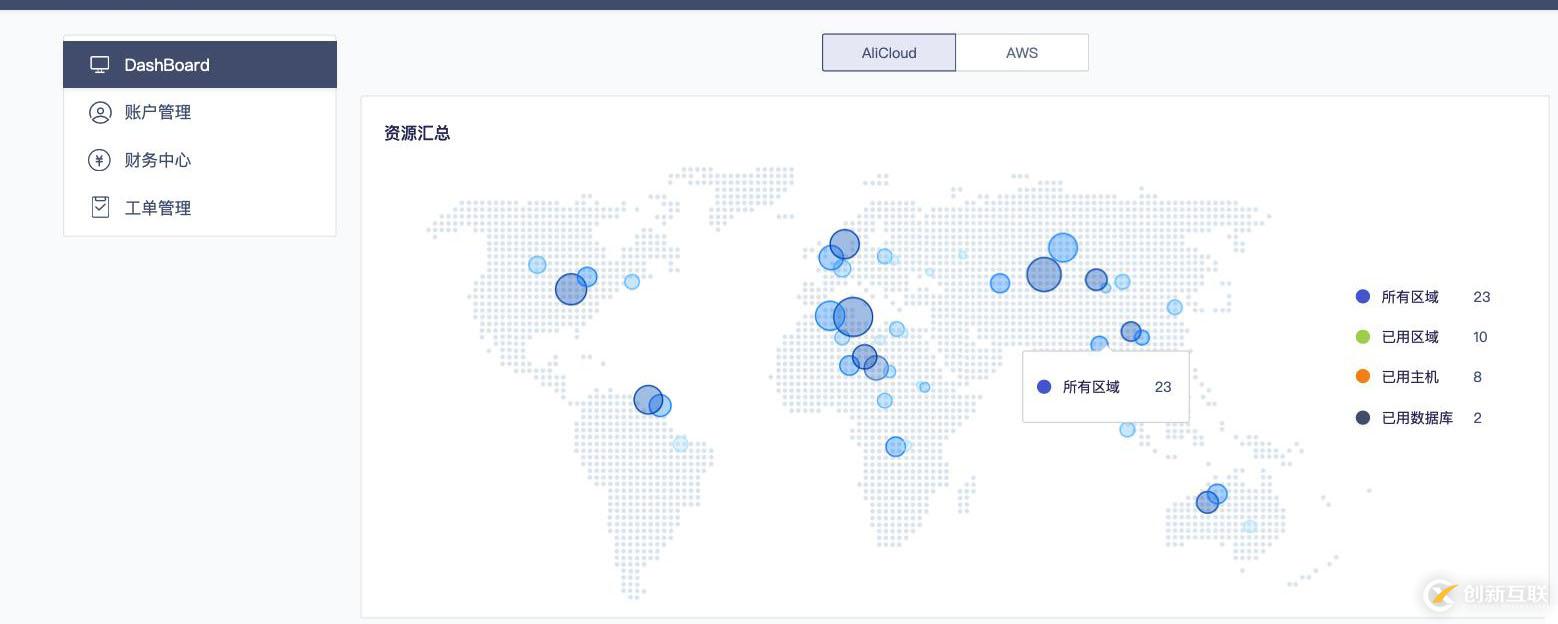Click the 财务中心 yen icon
This screenshot has width=1558, height=624.
click(x=99, y=160)
